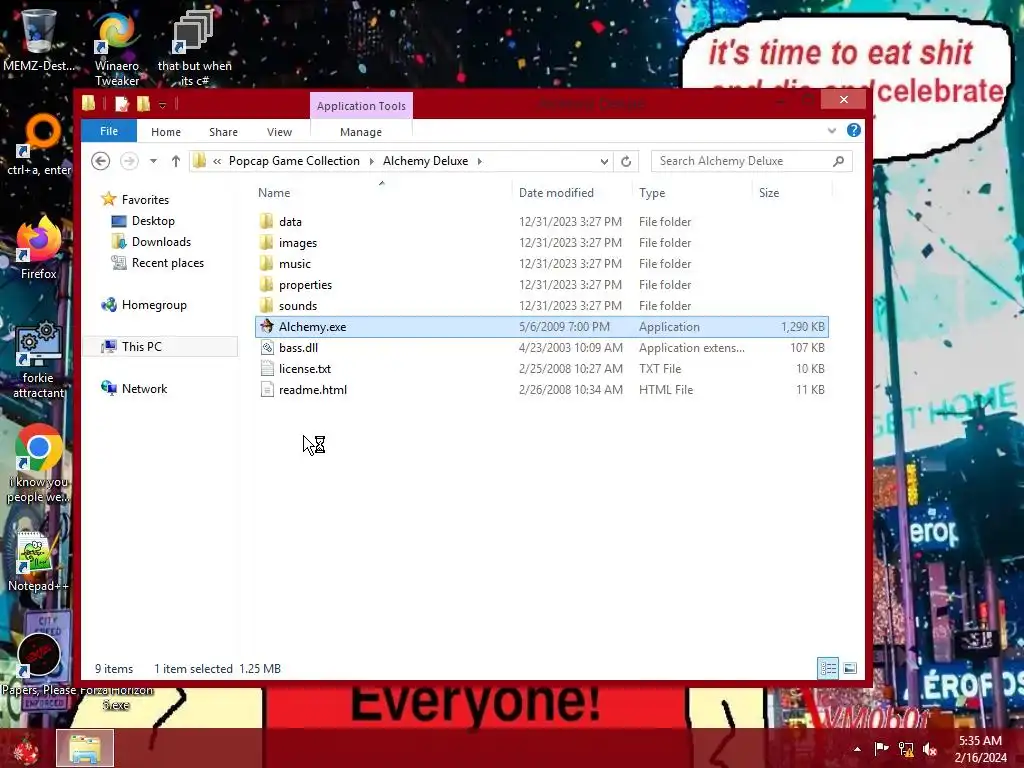Image resolution: width=1024 pixels, height=768 pixels.
Task: Select Desktop under Favorites
Action: 142,221
